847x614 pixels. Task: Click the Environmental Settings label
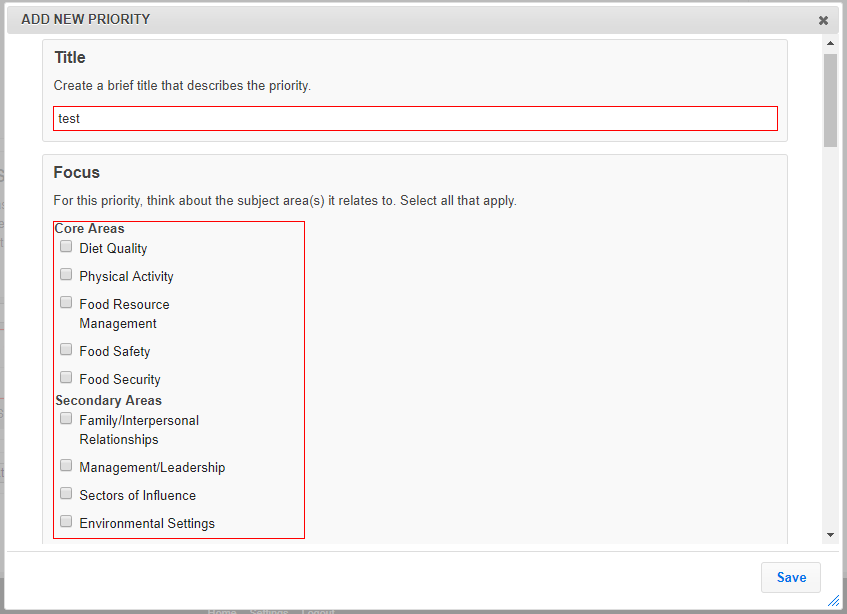pos(147,523)
